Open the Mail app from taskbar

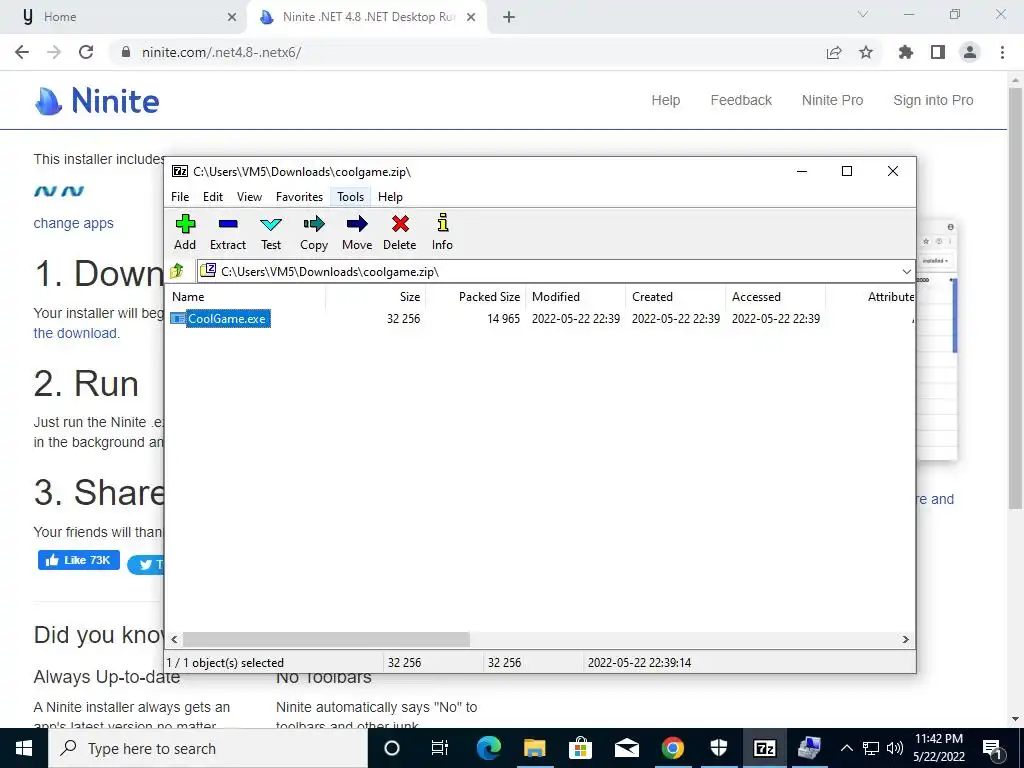[x=626, y=748]
